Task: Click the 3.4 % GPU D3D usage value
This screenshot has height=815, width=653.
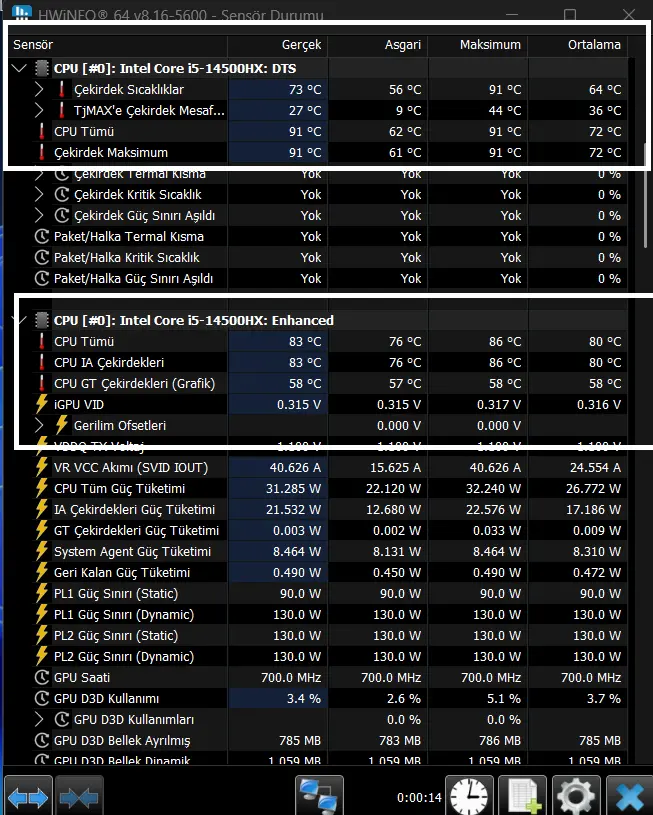Action: (304, 699)
